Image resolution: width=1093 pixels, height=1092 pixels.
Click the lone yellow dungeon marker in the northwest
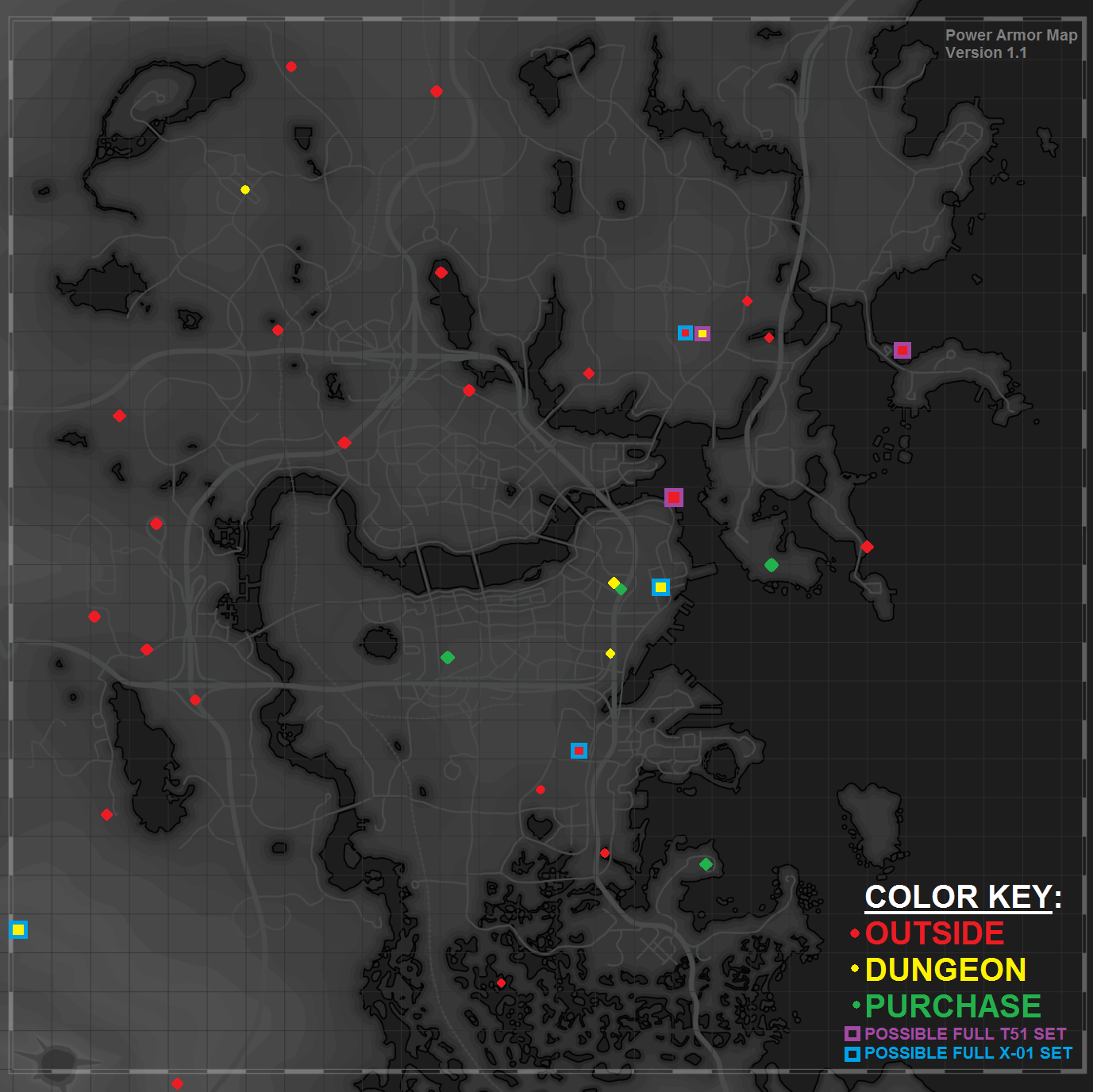(245, 190)
